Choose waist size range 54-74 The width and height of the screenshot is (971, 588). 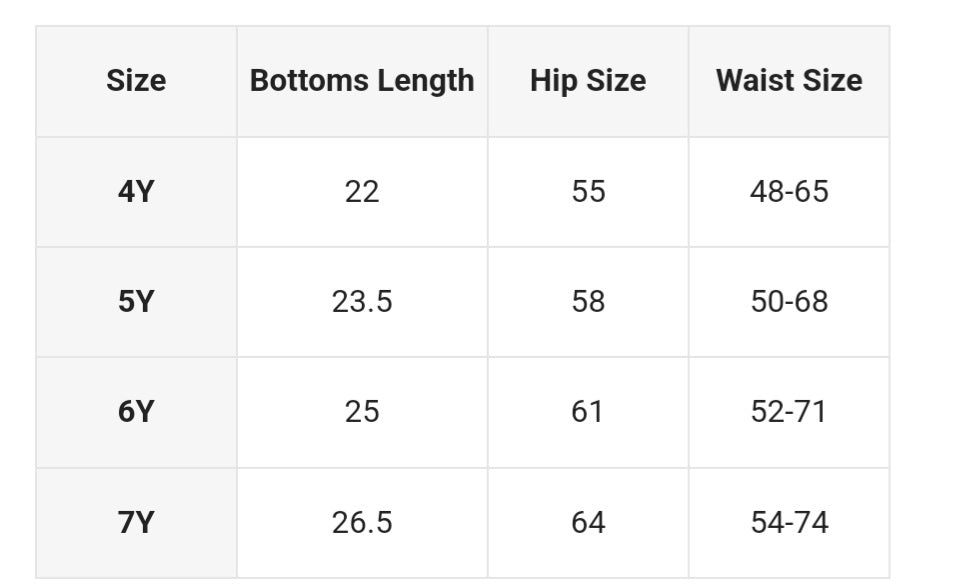(789, 522)
